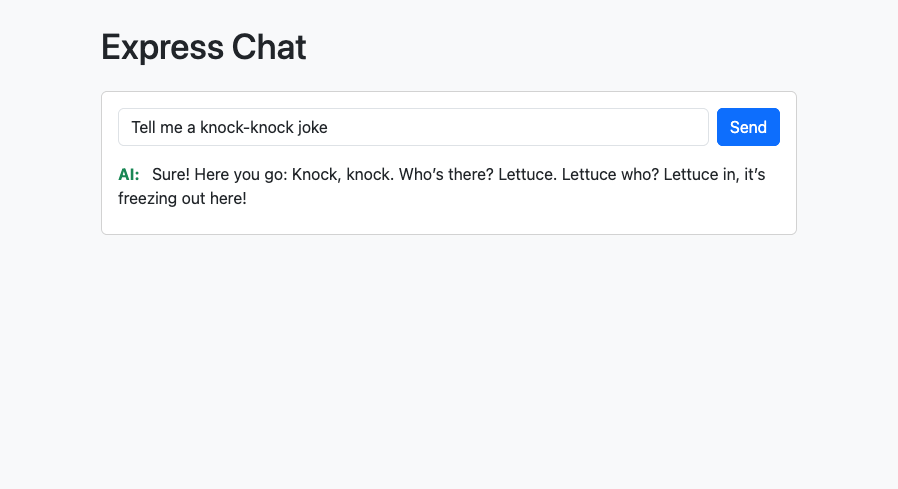This screenshot has width=898, height=489.
Task: Click 'Here you go:' in the AI reply
Action: pyautogui.click(x=241, y=175)
